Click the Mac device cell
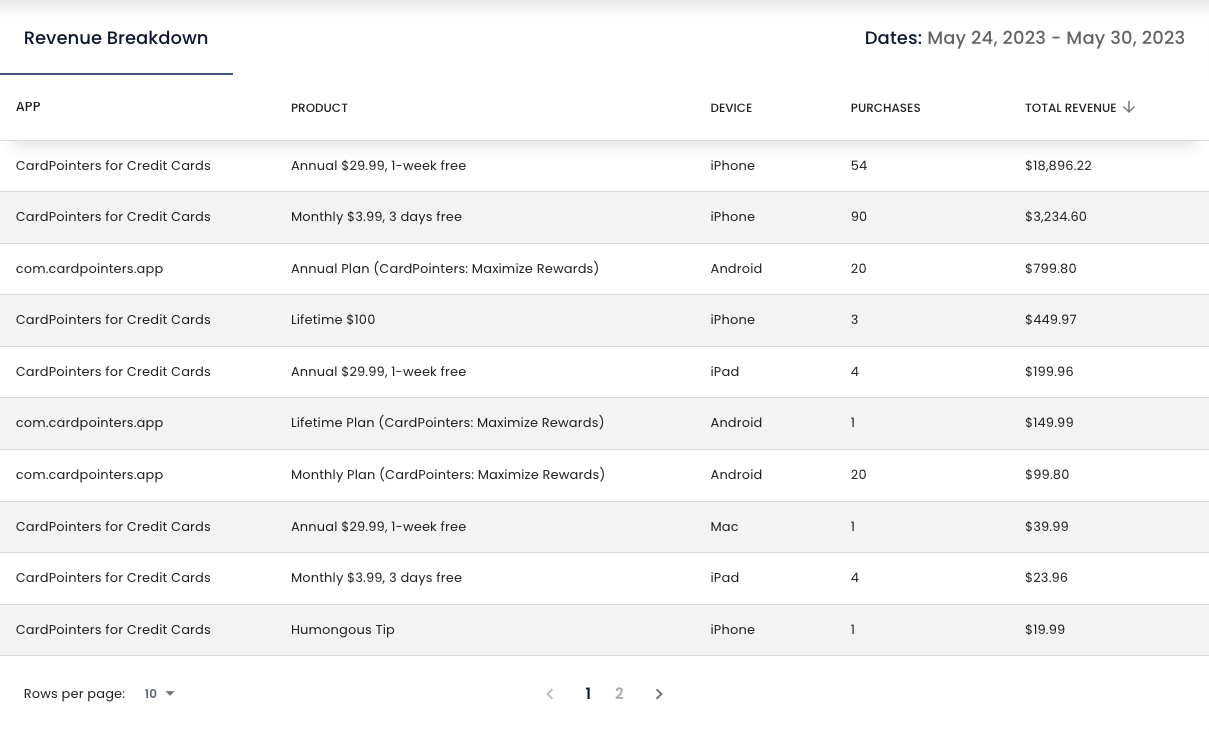 click(724, 527)
